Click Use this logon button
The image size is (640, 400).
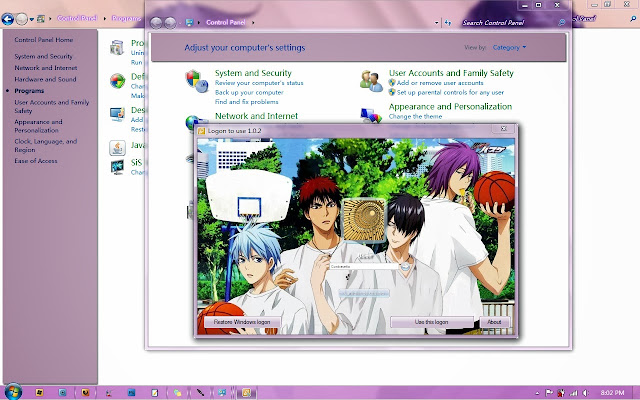pyautogui.click(x=431, y=322)
